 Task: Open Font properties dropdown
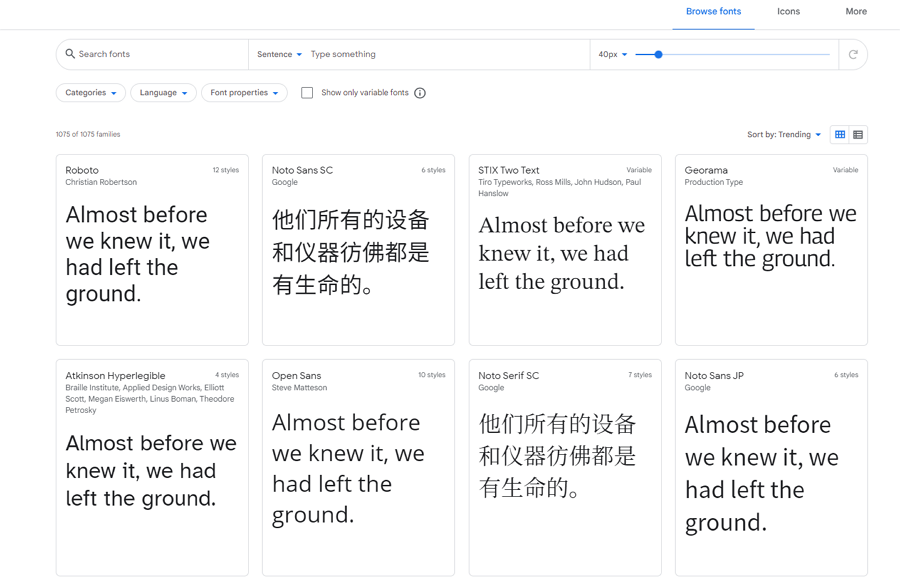244,93
